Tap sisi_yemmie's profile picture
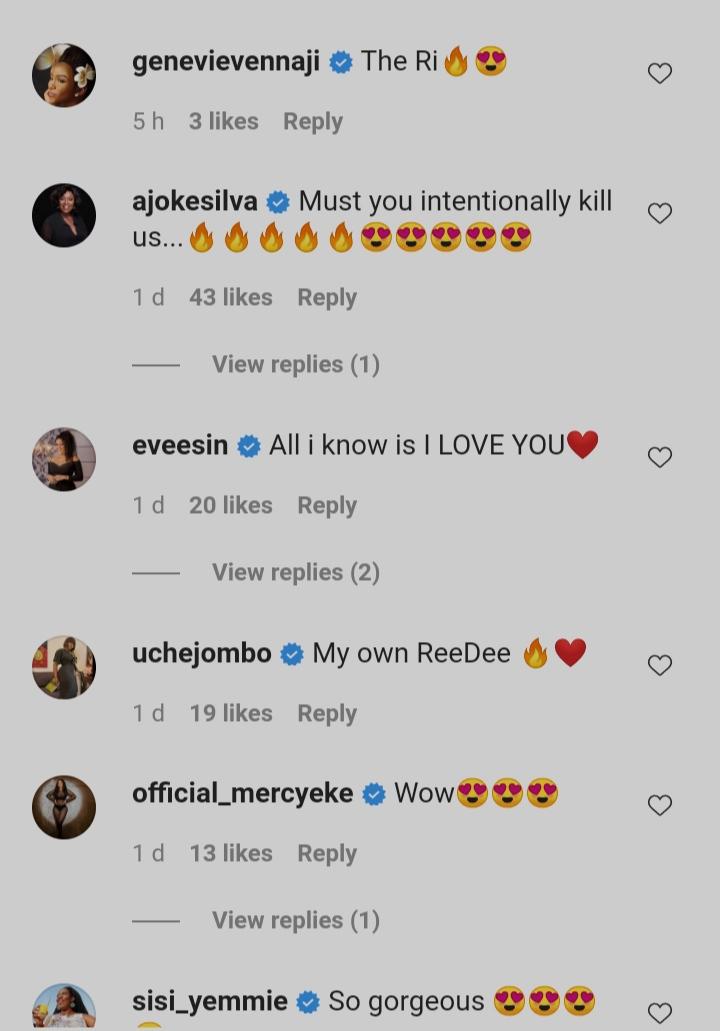This screenshot has height=1031, width=720. (64, 1008)
